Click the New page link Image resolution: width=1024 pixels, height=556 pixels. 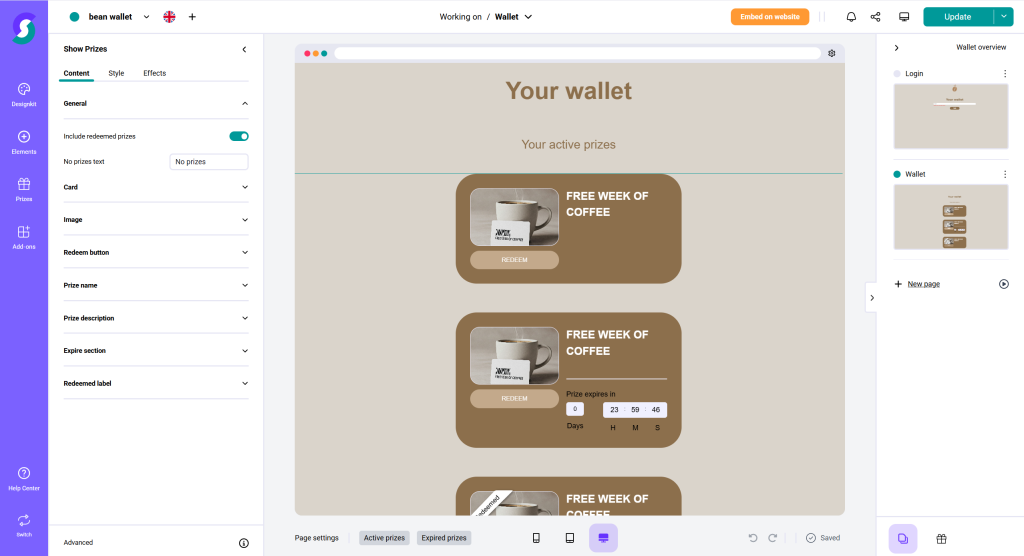pyautogui.click(x=923, y=284)
